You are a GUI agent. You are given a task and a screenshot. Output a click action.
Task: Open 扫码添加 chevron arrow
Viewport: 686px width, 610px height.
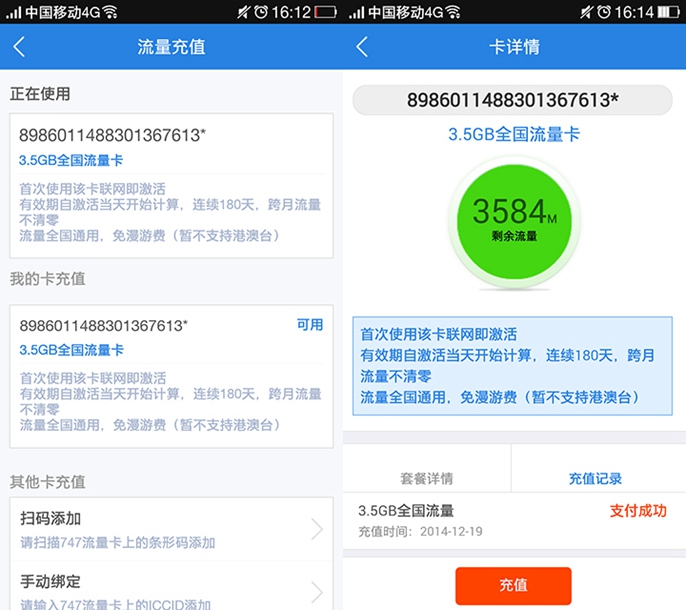point(316,529)
